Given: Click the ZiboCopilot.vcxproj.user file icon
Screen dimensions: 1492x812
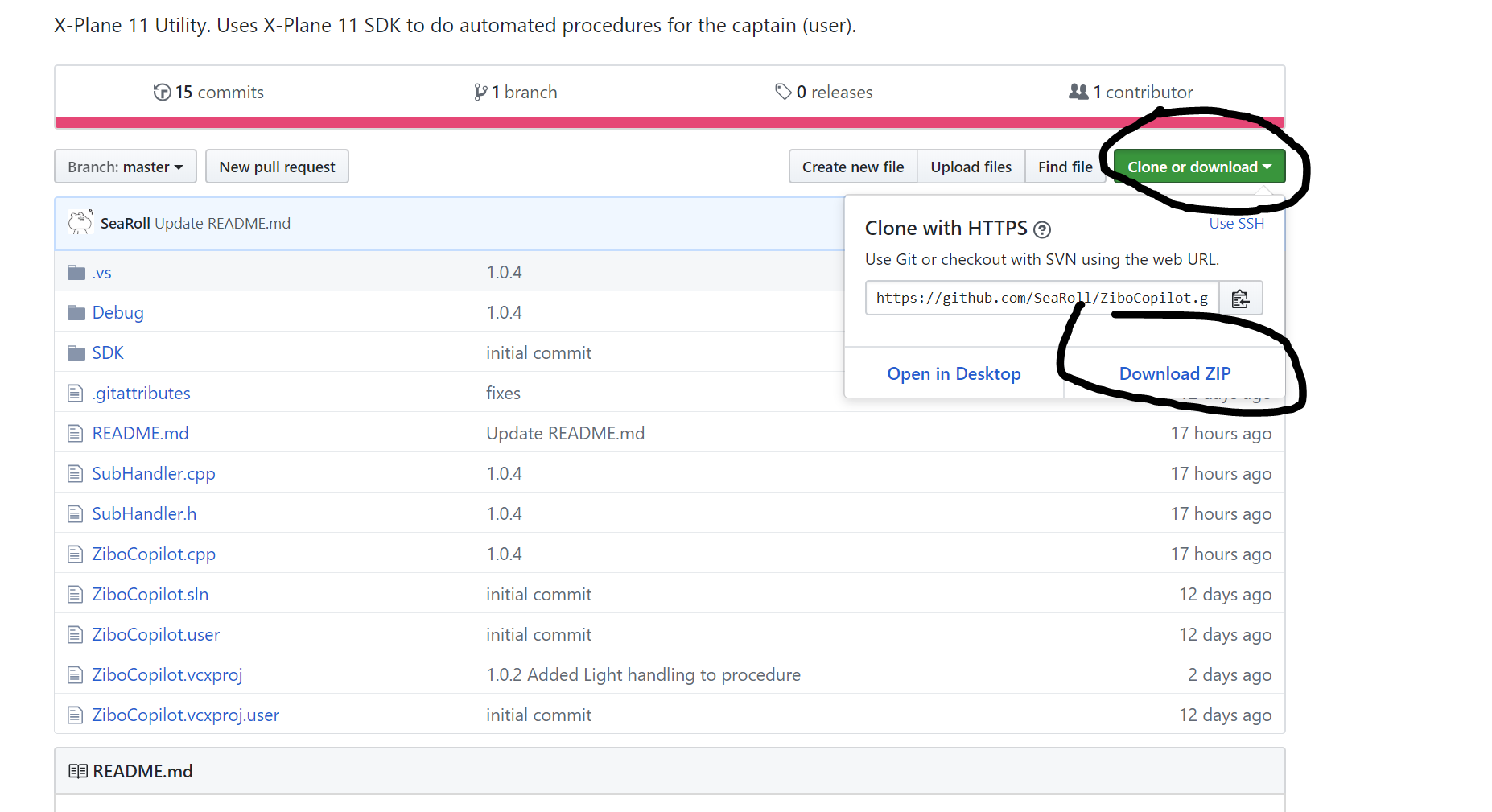Looking at the screenshot, I should (75, 715).
